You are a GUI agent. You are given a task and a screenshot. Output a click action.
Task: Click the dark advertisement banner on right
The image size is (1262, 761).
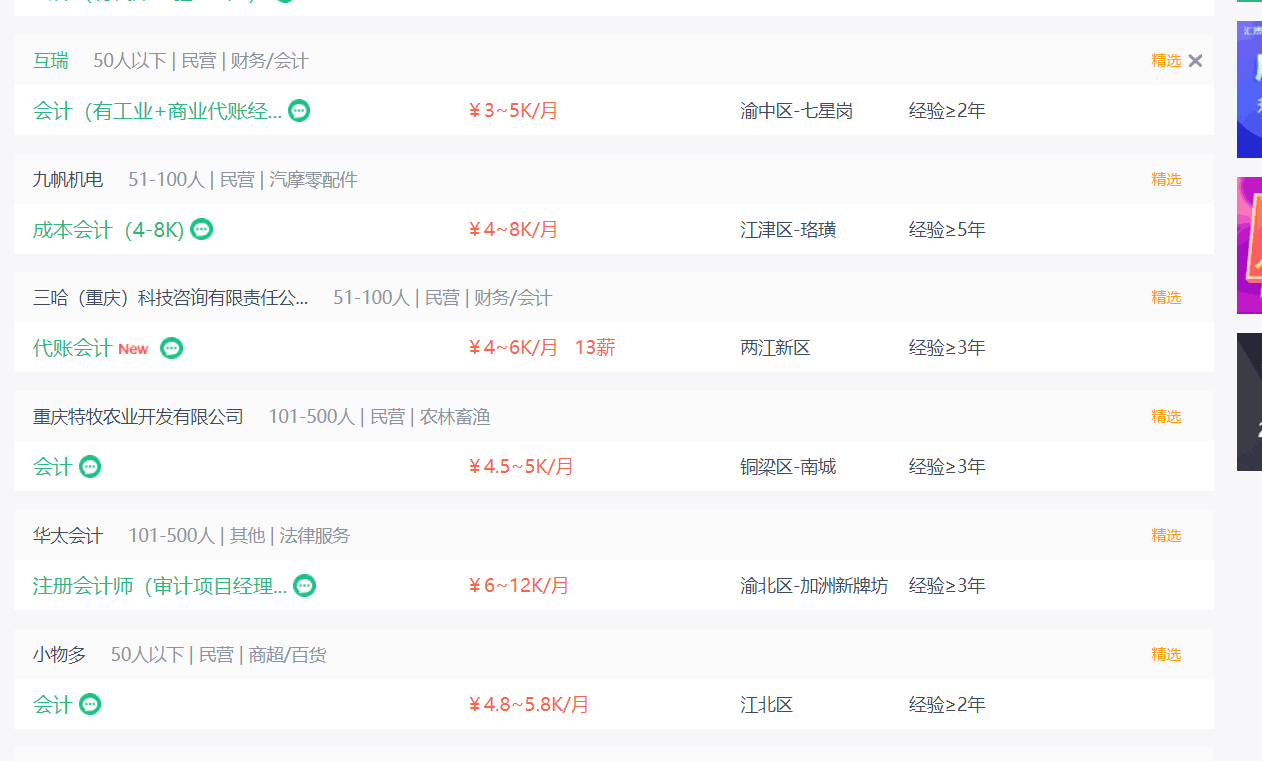coord(1249,402)
